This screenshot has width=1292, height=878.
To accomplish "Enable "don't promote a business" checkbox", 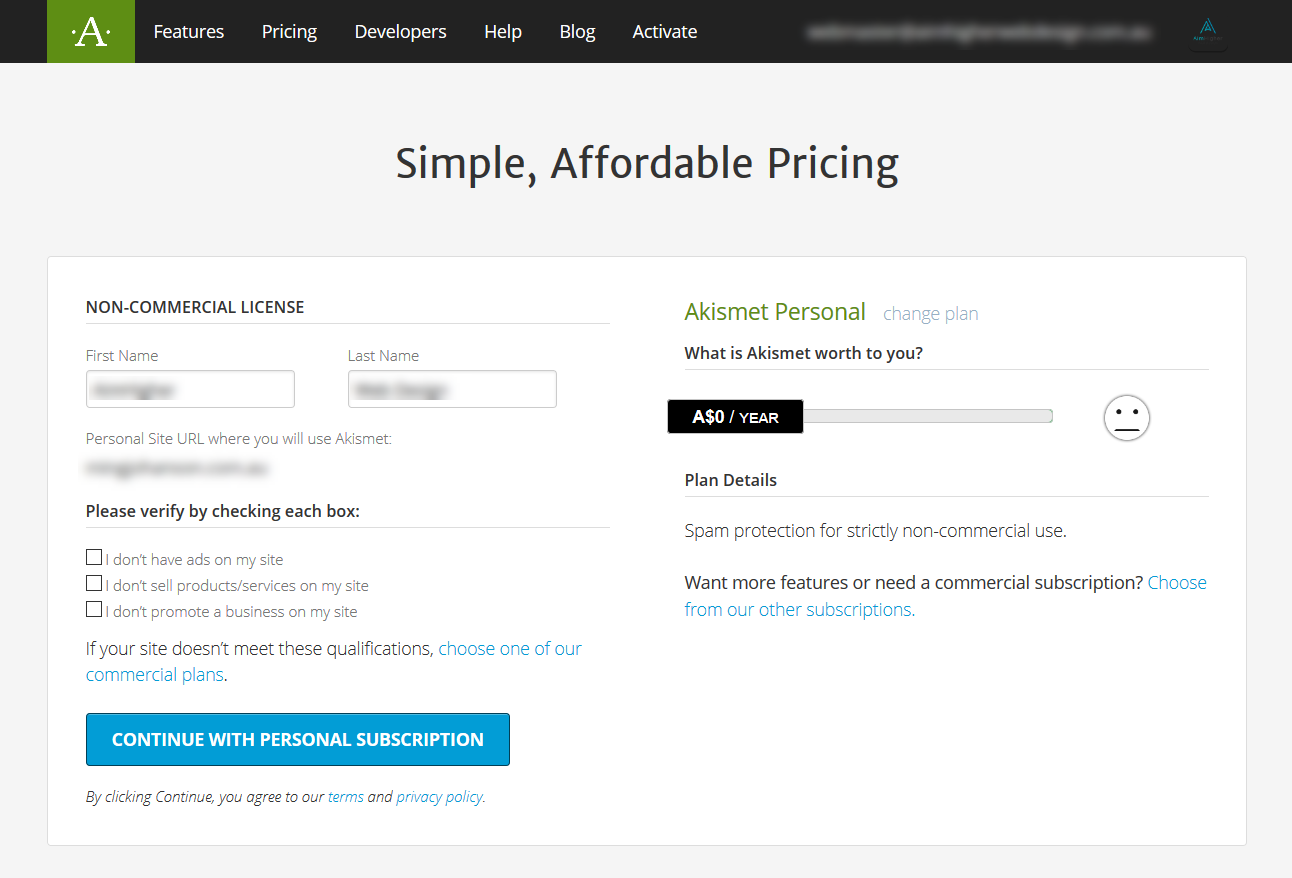I will pyautogui.click(x=94, y=610).
